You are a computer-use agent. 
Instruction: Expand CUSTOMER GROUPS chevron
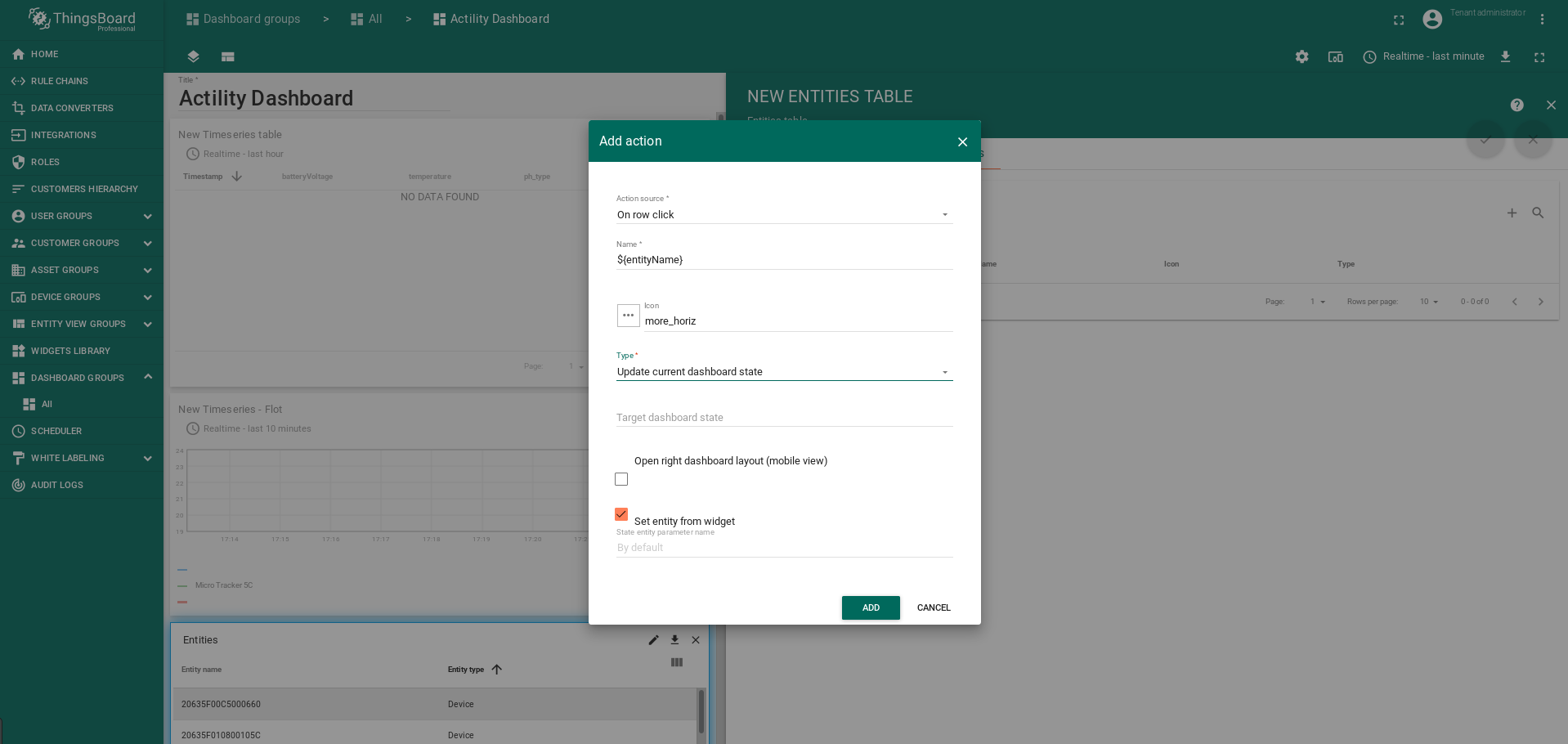click(x=148, y=243)
